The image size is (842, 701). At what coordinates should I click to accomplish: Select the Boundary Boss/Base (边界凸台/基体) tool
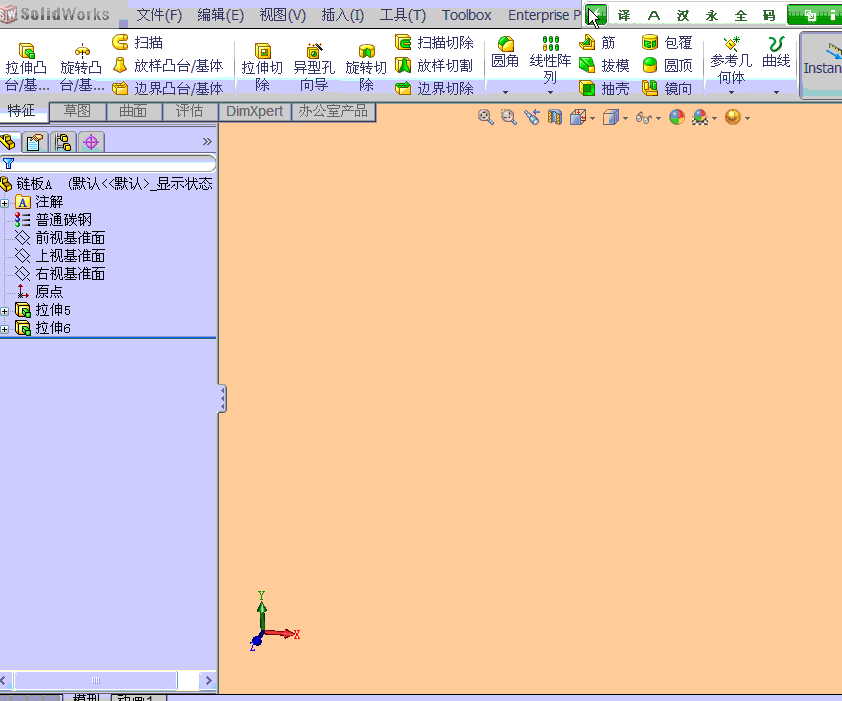tap(168, 88)
